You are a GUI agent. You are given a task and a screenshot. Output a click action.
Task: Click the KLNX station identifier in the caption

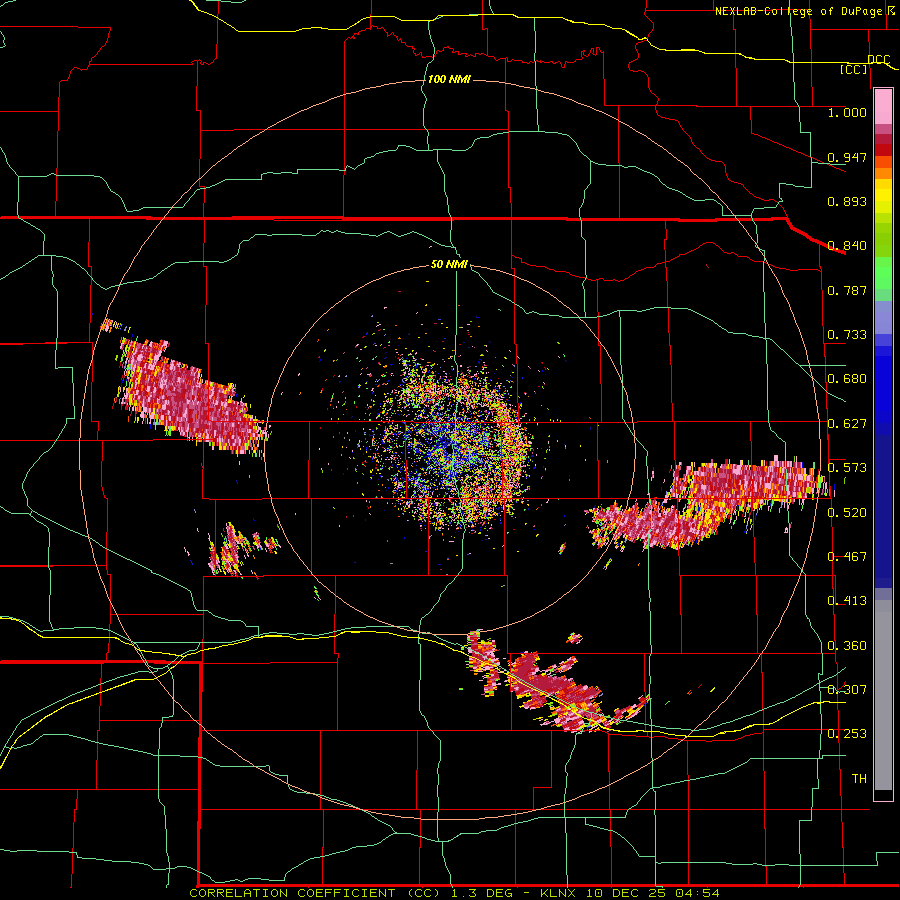pyautogui.click(x=560, y=893)
